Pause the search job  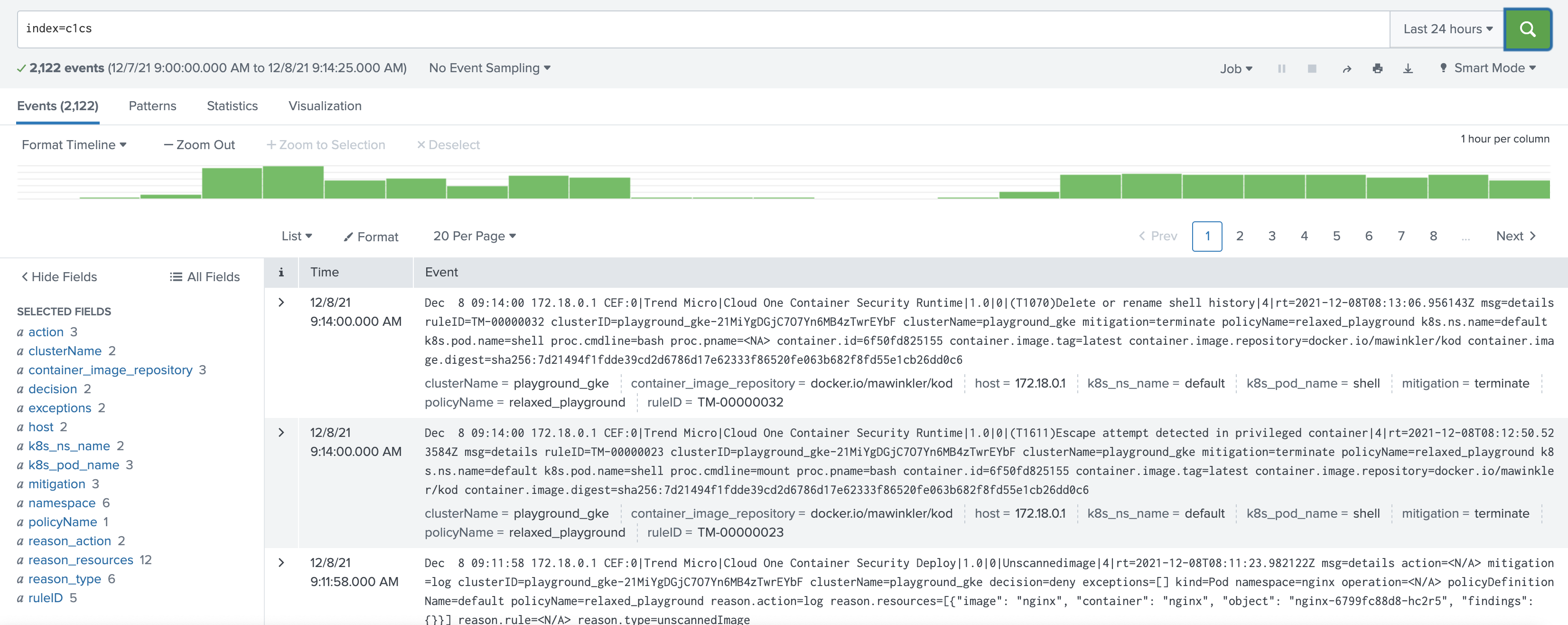(x=1281, y=69)
